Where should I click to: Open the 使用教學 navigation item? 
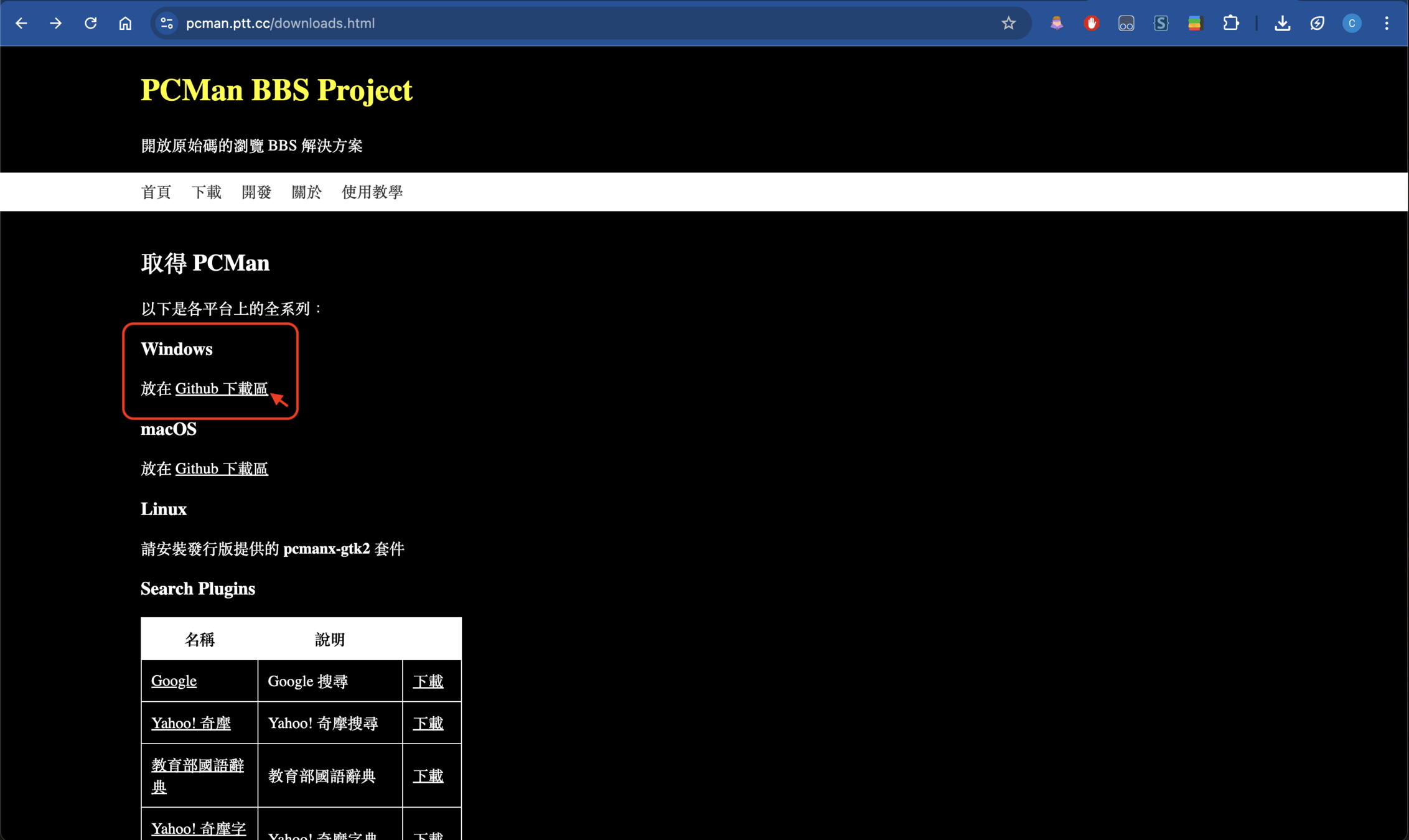[x=372, y=192]
